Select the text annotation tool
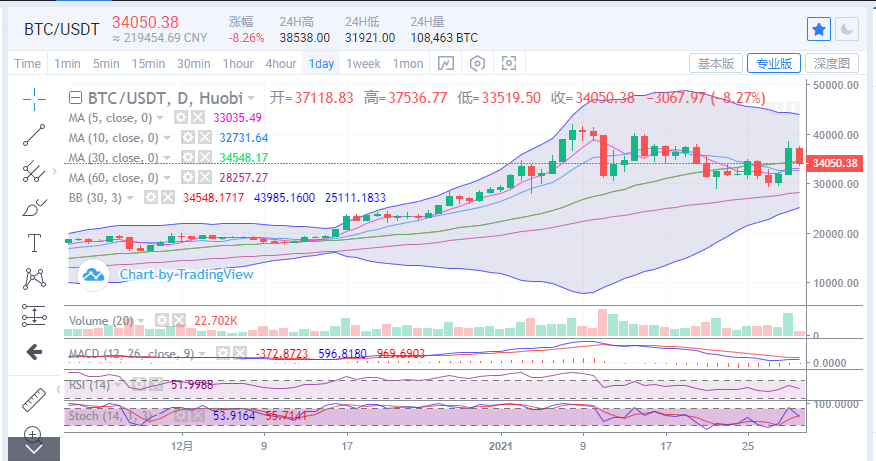 [x=34, y=243]
